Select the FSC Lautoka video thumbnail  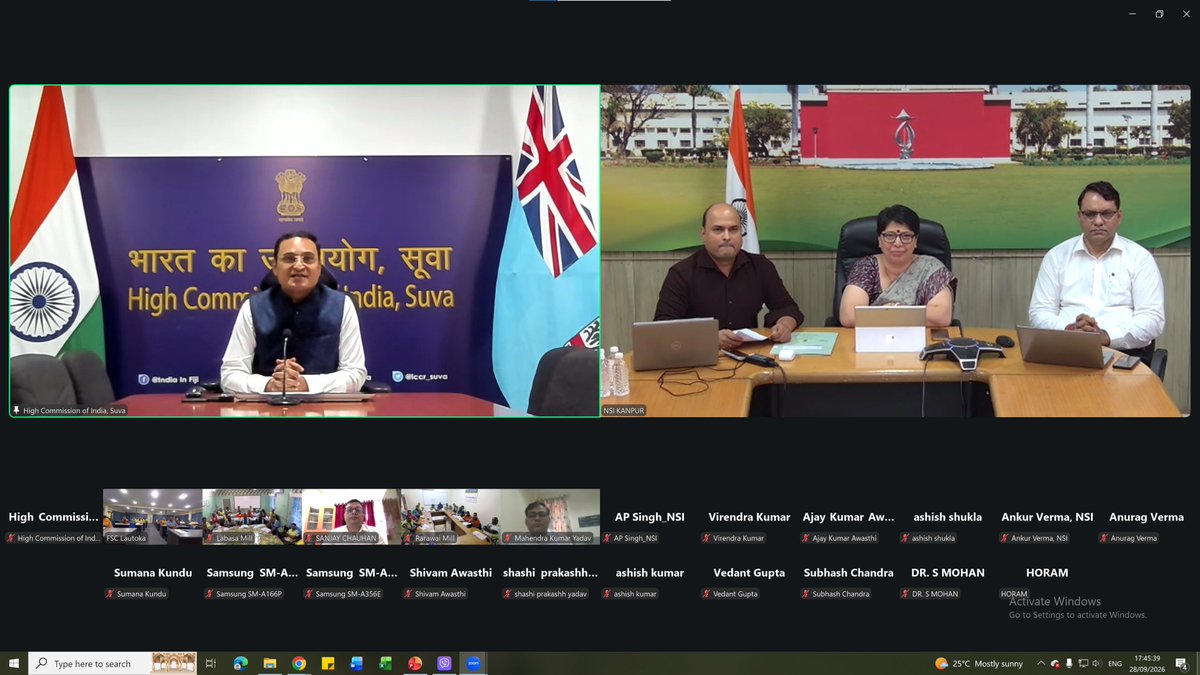point(152,517)
